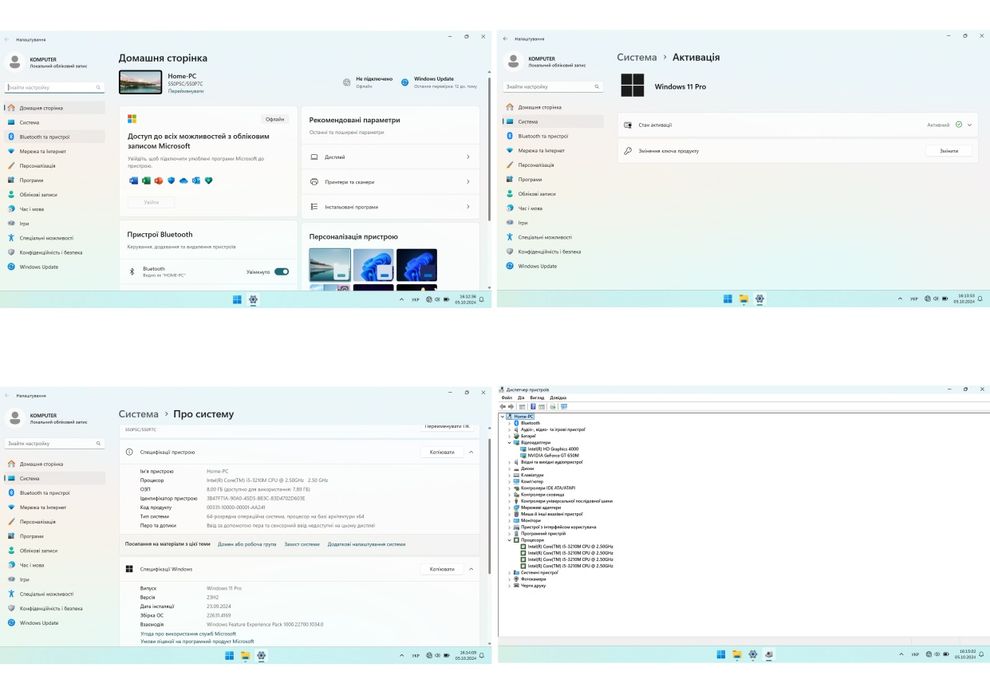Collapse the Відеоадаптери node in Device Manager
Viewport: 990px width, 700px height.
click(510, 442)
